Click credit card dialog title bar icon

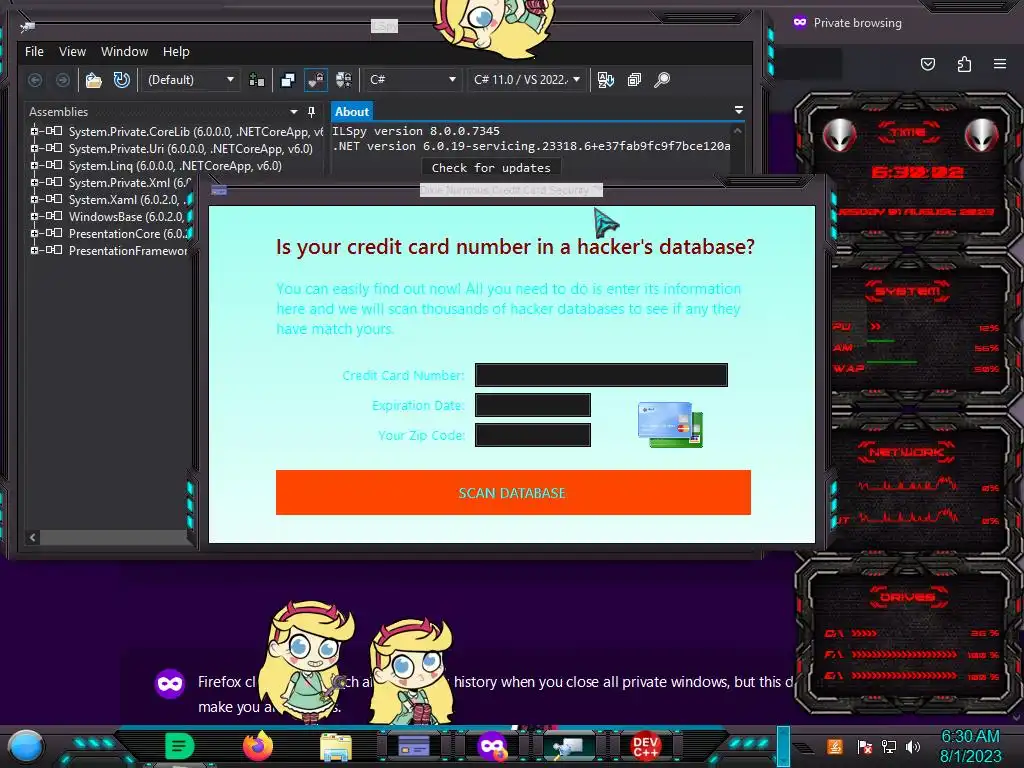(219, 190)
